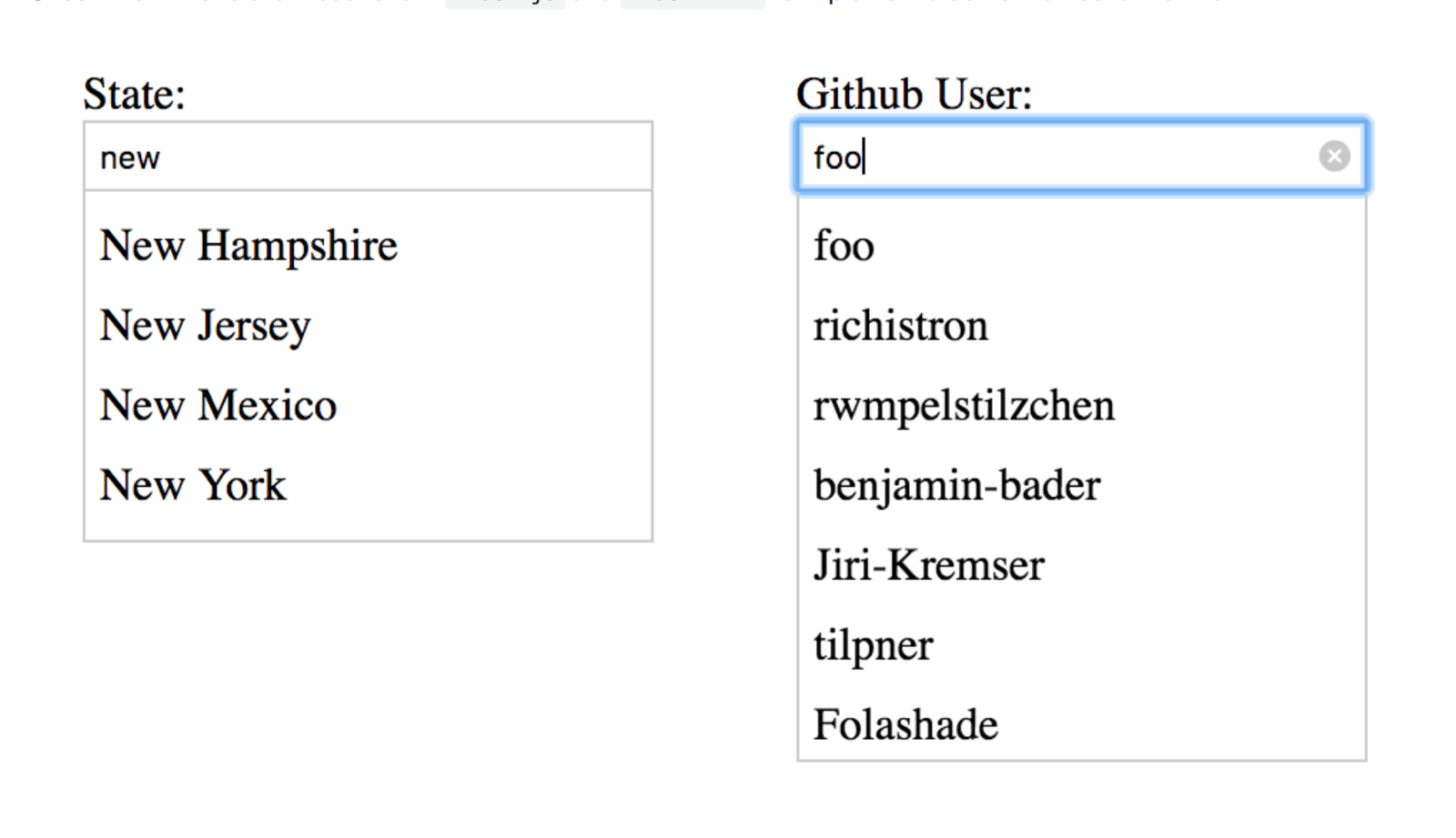Screen dimensions: 1456x838
Task: Click the 'State:' field label
Action: tap(134, 94)
